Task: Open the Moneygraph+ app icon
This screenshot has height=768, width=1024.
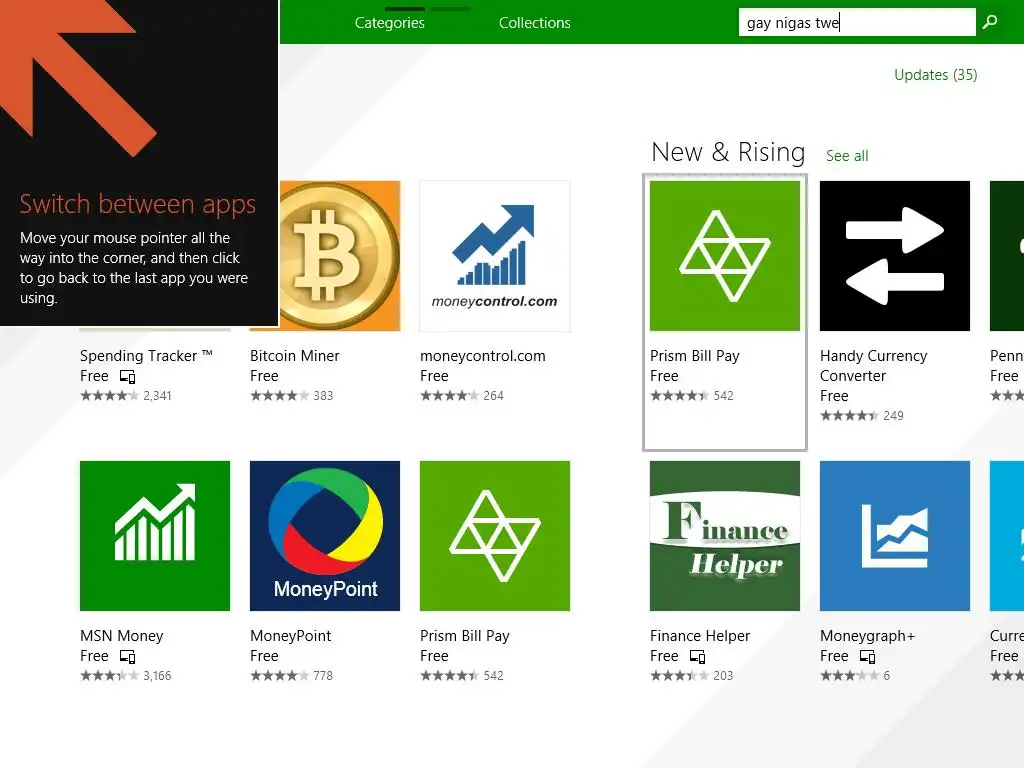Action: pos(895,536)
